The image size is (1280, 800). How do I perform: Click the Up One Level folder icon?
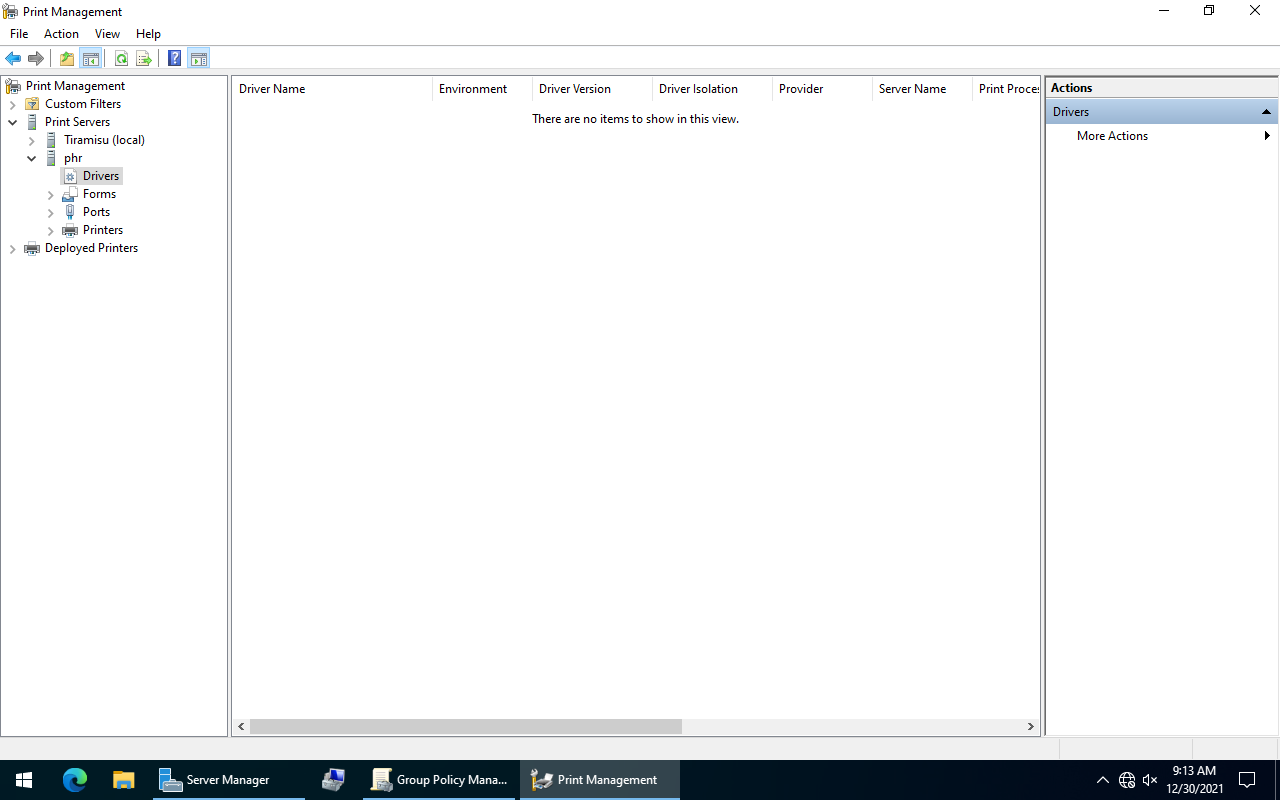coord(66,58)
